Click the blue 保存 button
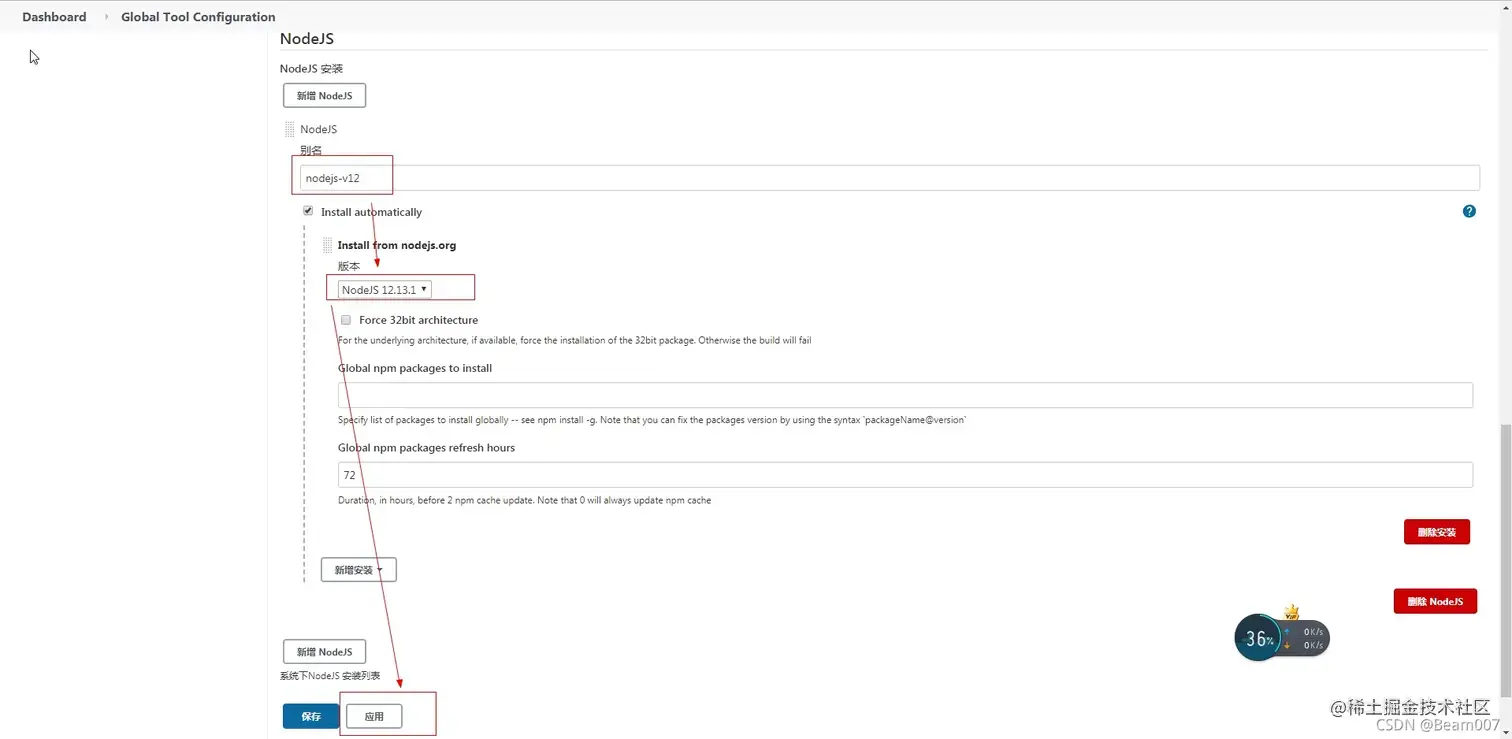This screenshot has width=1512, height=739. pos(311,716)
